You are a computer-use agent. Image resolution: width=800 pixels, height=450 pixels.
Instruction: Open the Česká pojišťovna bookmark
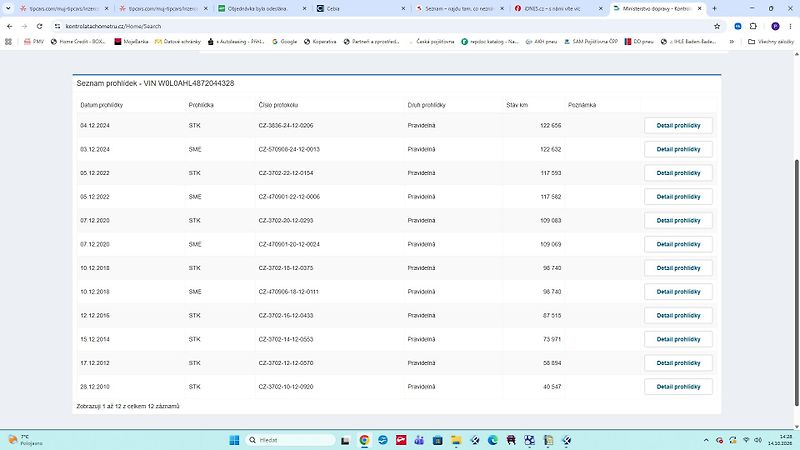pyautogui.click(x=431, y=42)
